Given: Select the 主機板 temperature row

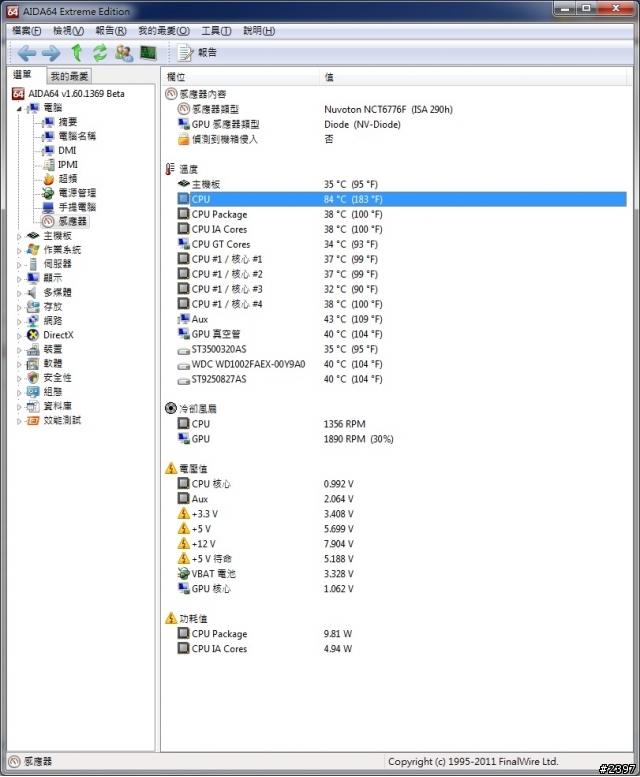Looking at the screenshot, I should 402,184.
